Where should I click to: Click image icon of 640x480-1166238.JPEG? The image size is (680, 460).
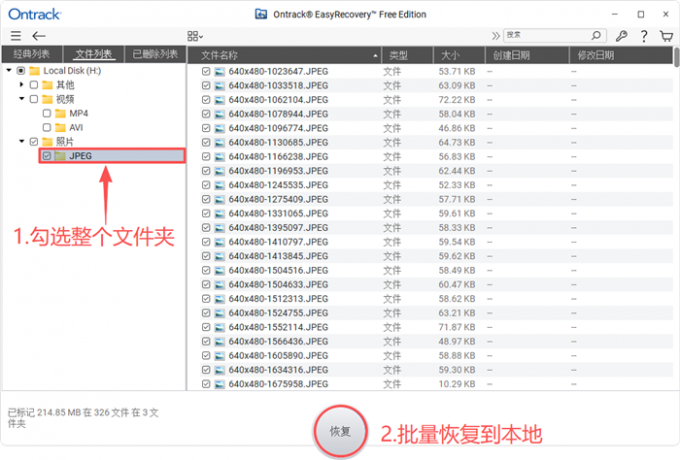[220, 157]
